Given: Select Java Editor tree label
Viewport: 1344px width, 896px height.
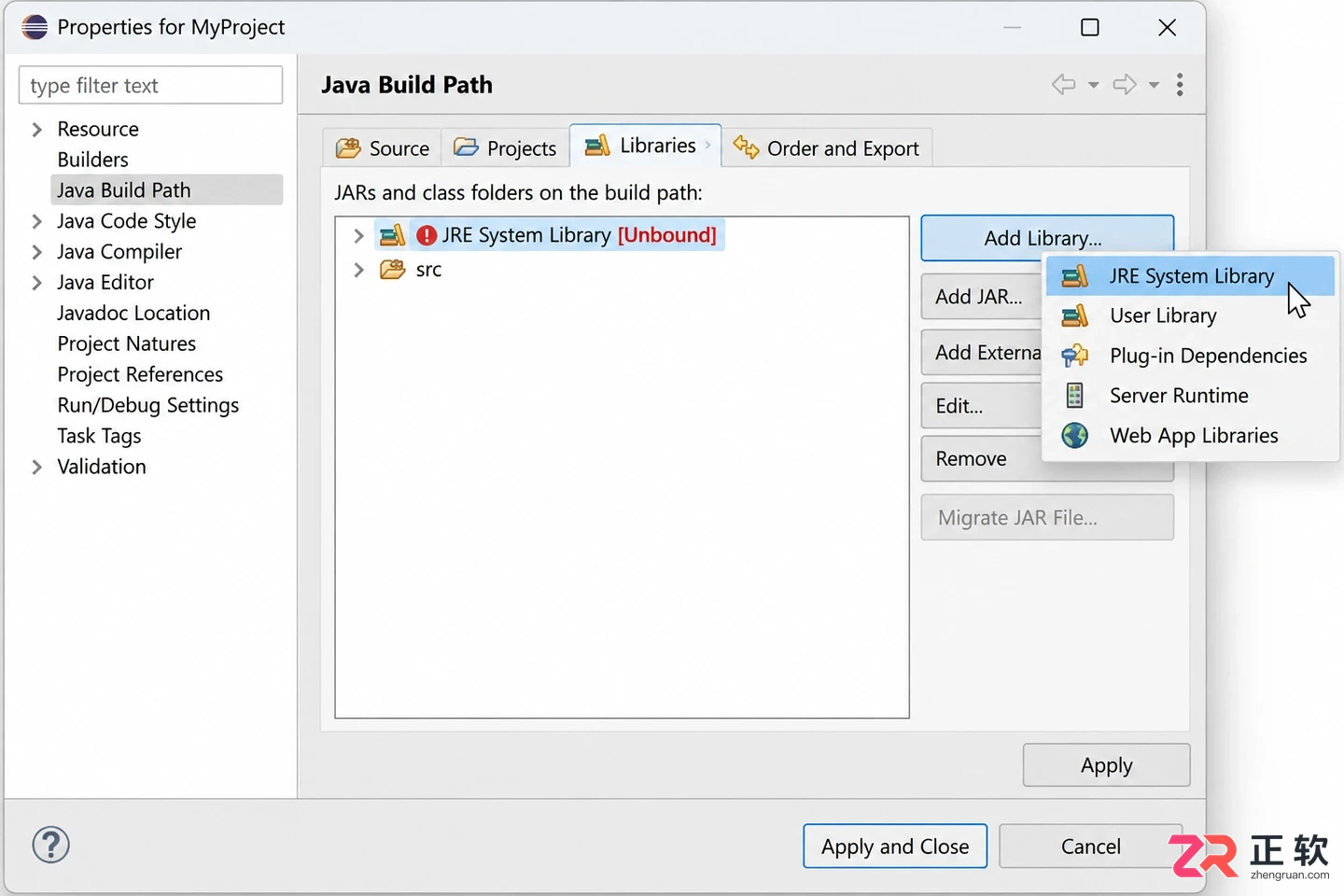Looking at the screenshot, I should (105, 283).
